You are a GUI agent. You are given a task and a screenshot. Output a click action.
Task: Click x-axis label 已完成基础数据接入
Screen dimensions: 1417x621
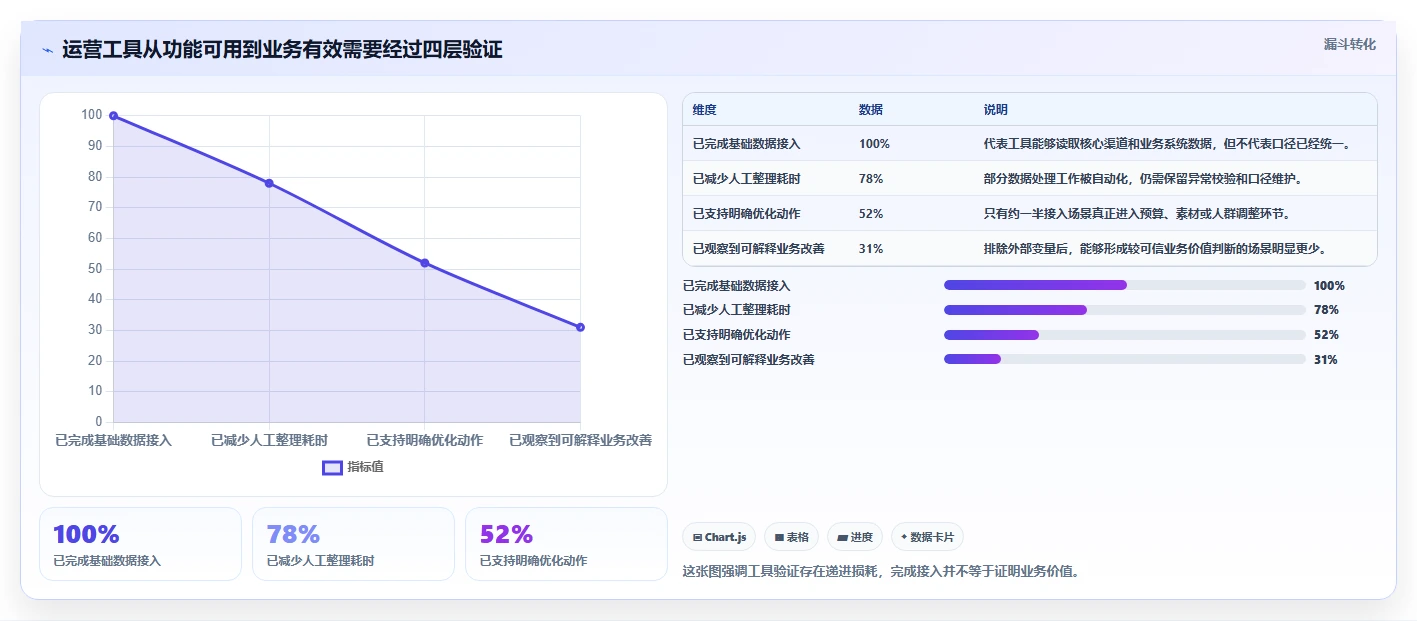[113, 440]
